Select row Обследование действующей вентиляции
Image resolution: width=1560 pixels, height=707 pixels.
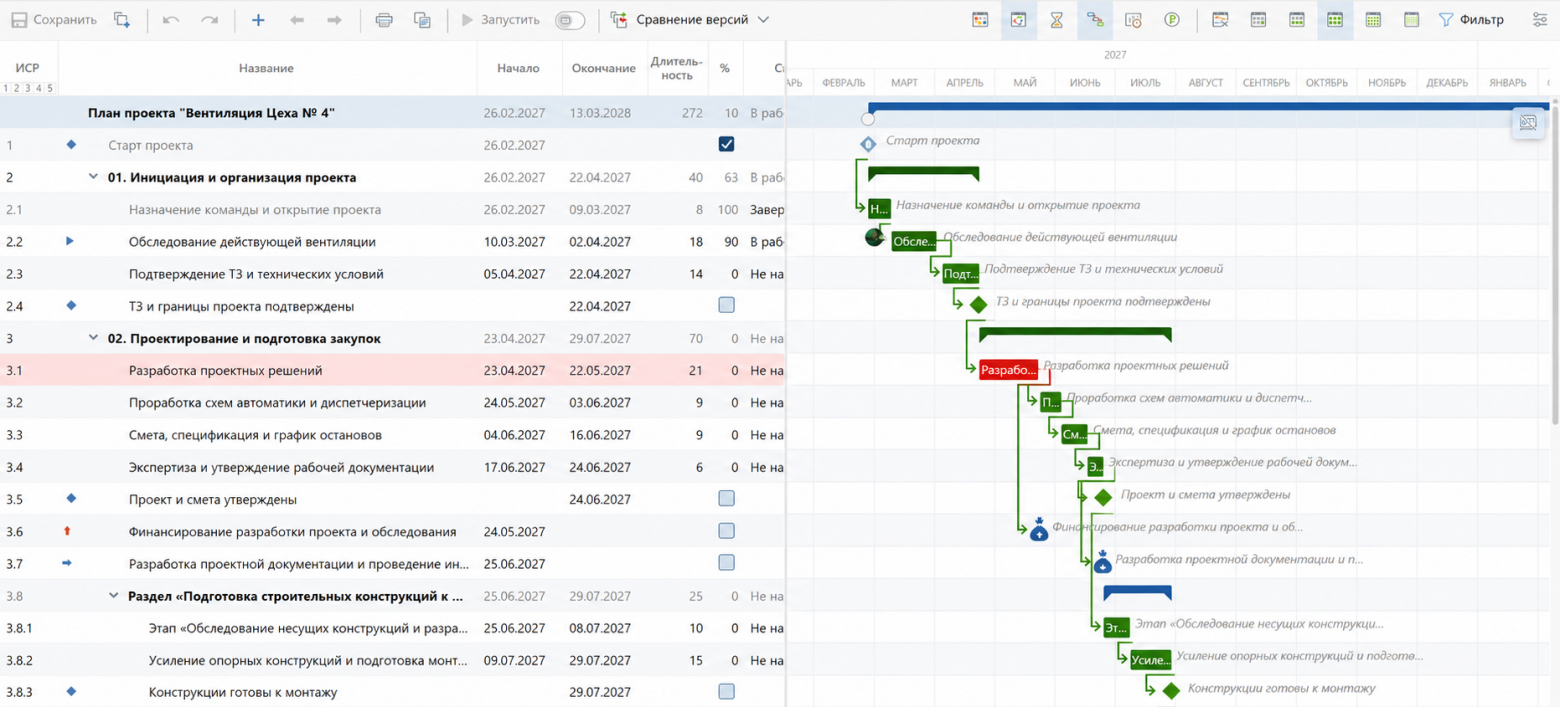coord(392,241)
